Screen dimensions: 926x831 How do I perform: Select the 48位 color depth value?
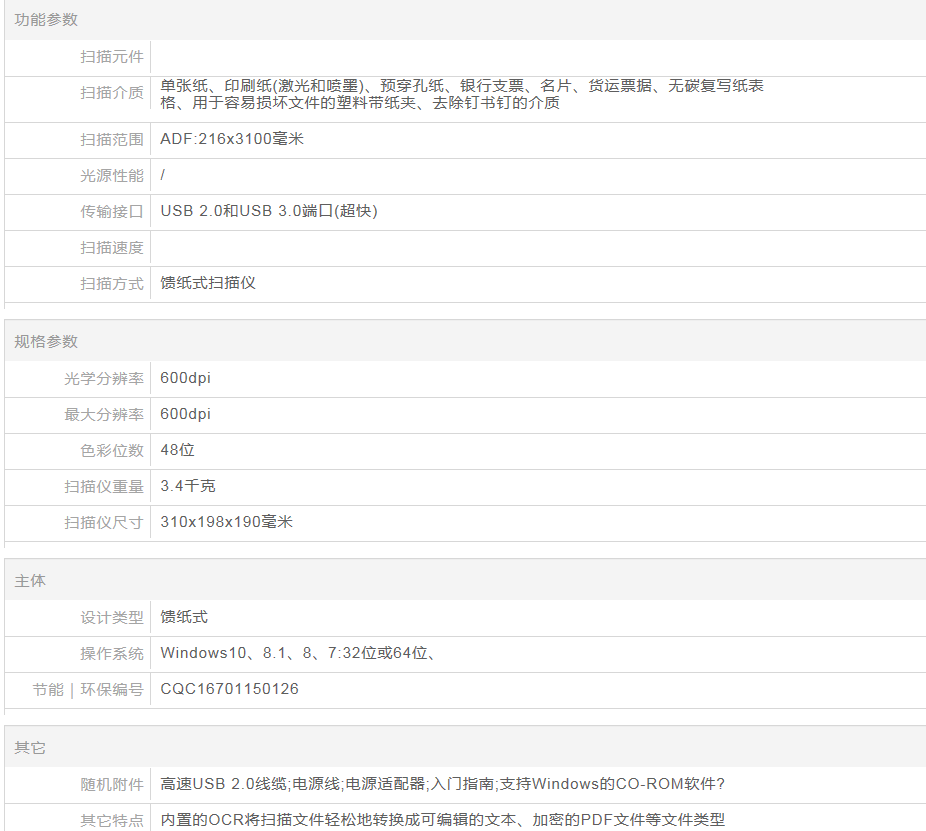177,450
